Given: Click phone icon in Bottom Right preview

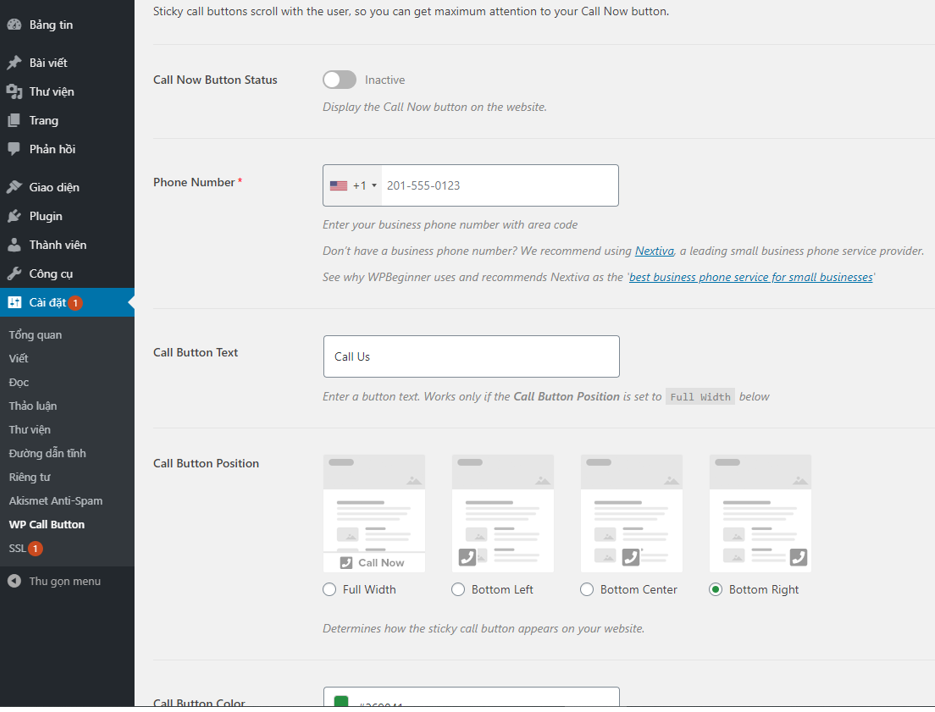Looking at the screenshot, I should coord(798,558).
